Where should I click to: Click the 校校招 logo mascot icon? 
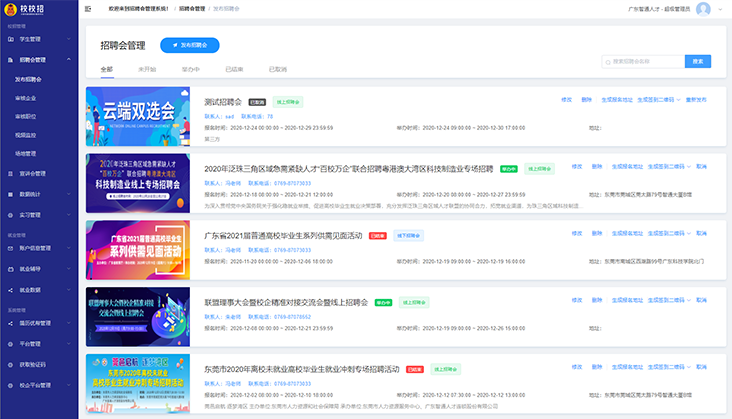[10, 9]
